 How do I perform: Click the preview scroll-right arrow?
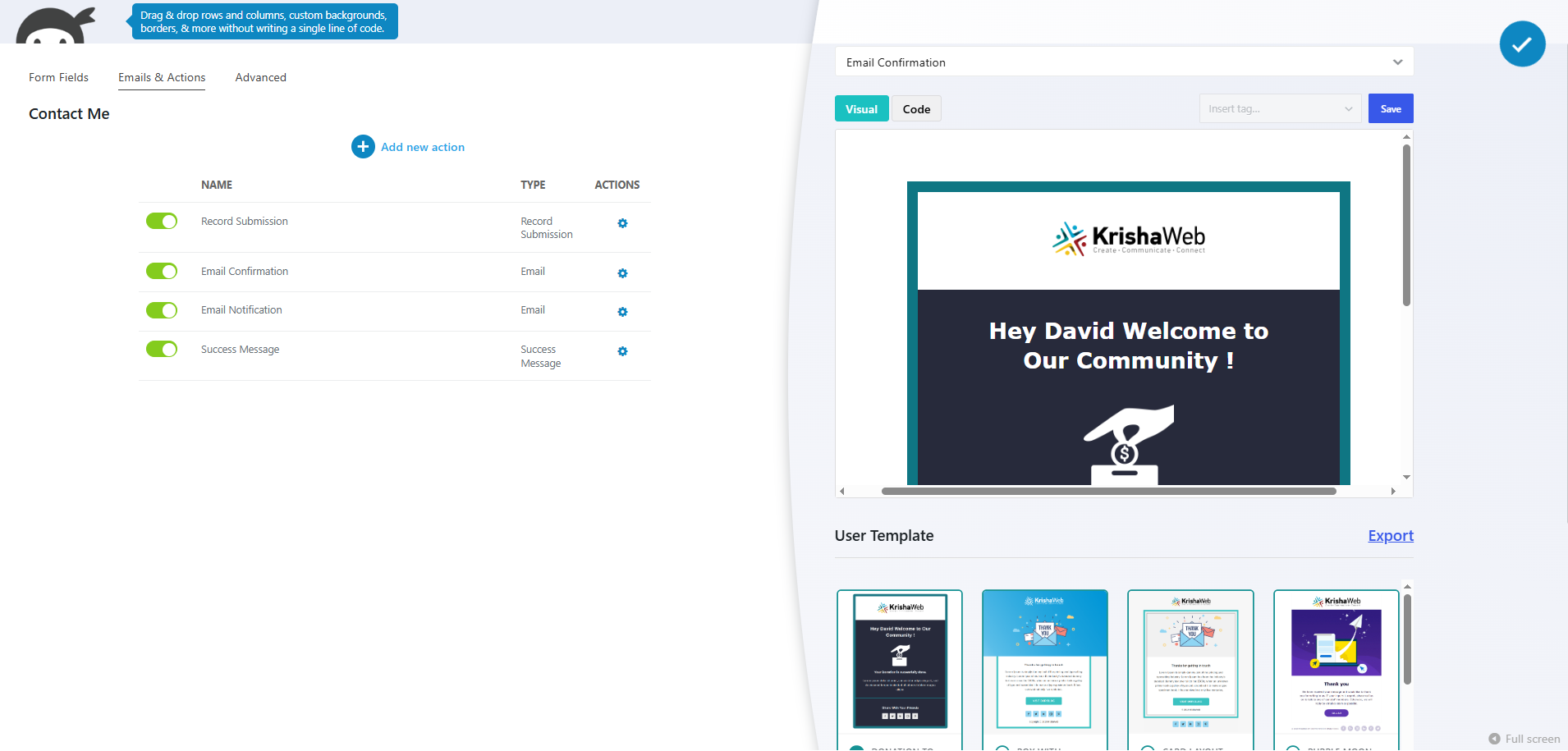click(1393, 491)
